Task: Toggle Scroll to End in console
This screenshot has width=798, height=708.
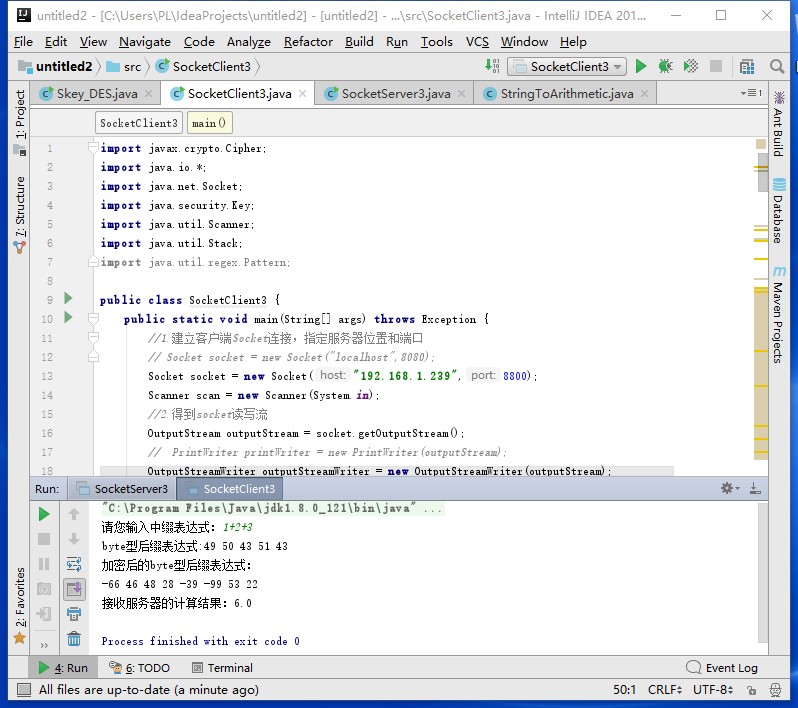Action: (x=74, y=589)
